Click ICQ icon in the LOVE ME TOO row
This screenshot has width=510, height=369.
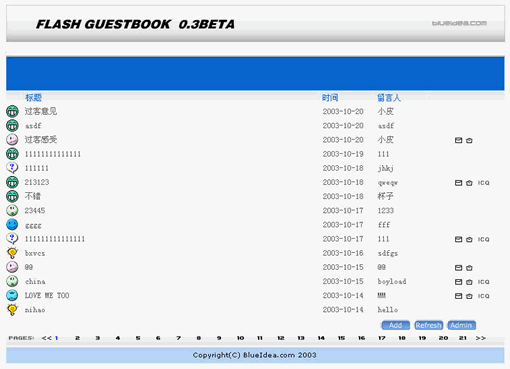click(x=484, y=296)
